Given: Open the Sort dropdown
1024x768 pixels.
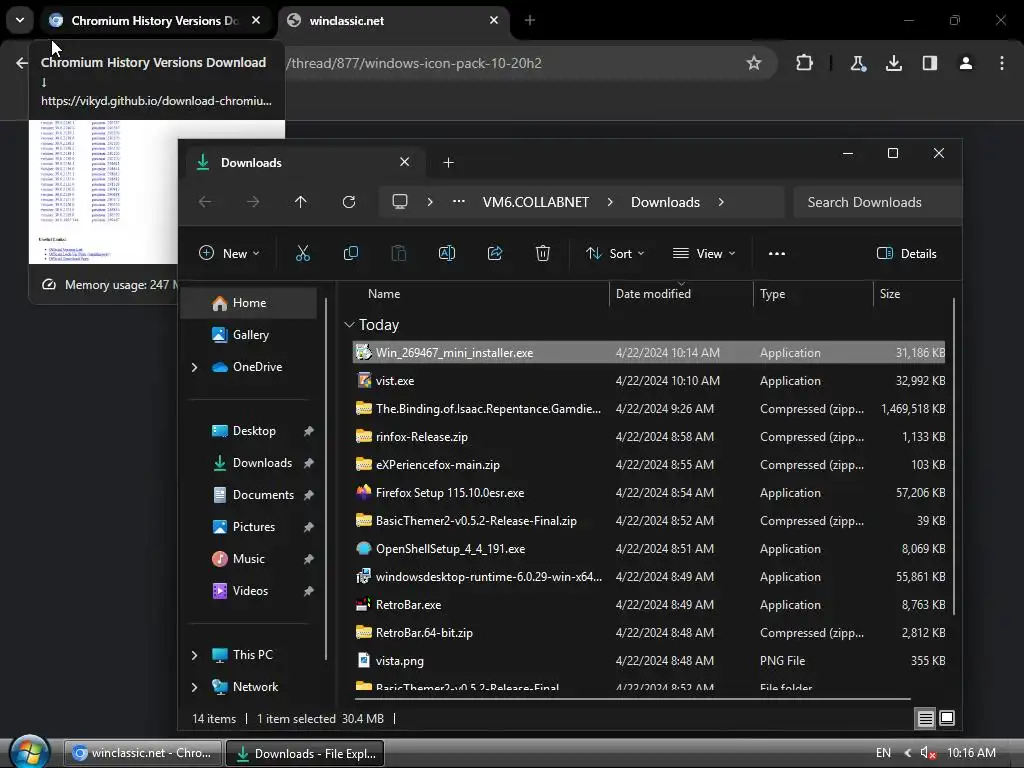Looking at the screenshot, I should 615,253.
